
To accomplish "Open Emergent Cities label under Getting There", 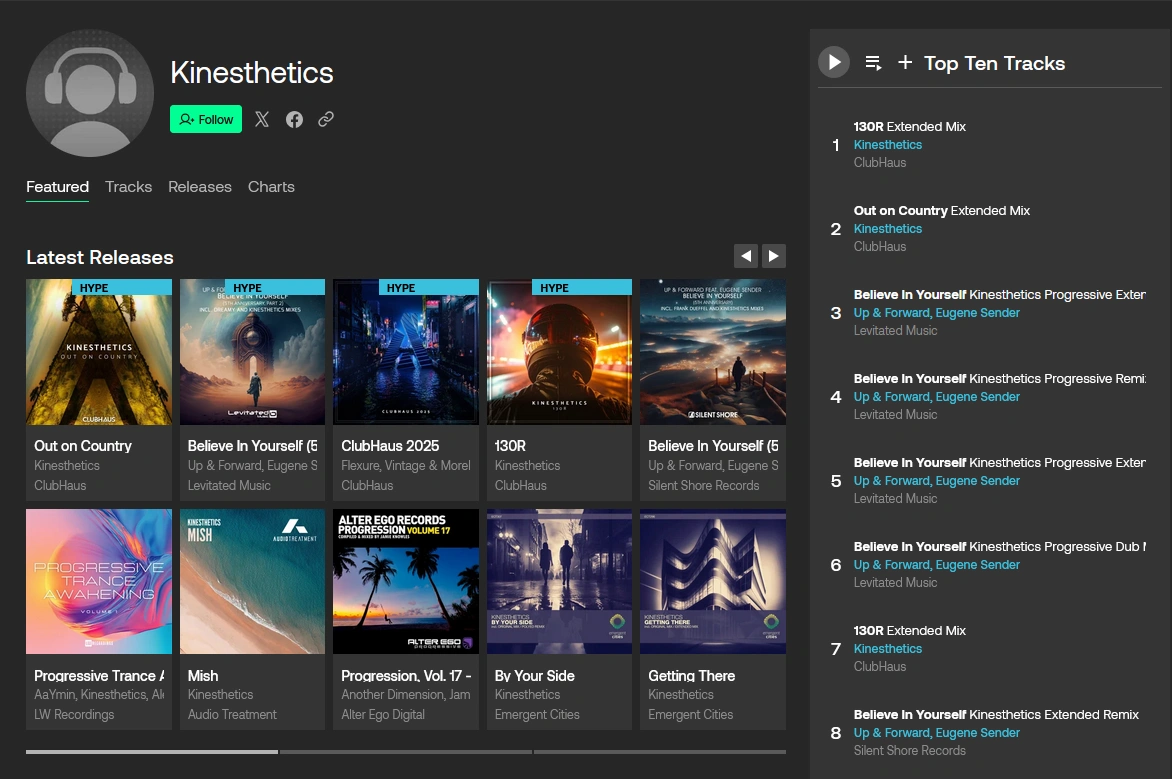I will (x=691, y=715).
